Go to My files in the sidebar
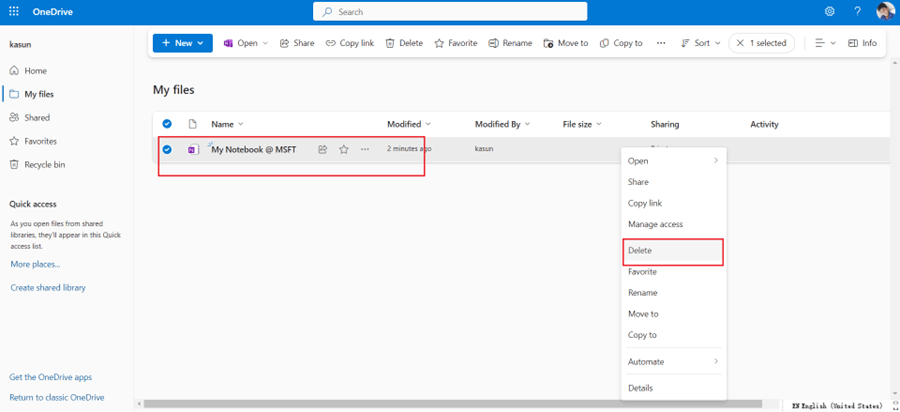This screenshot has height=412, width=900. pos(39,94)
